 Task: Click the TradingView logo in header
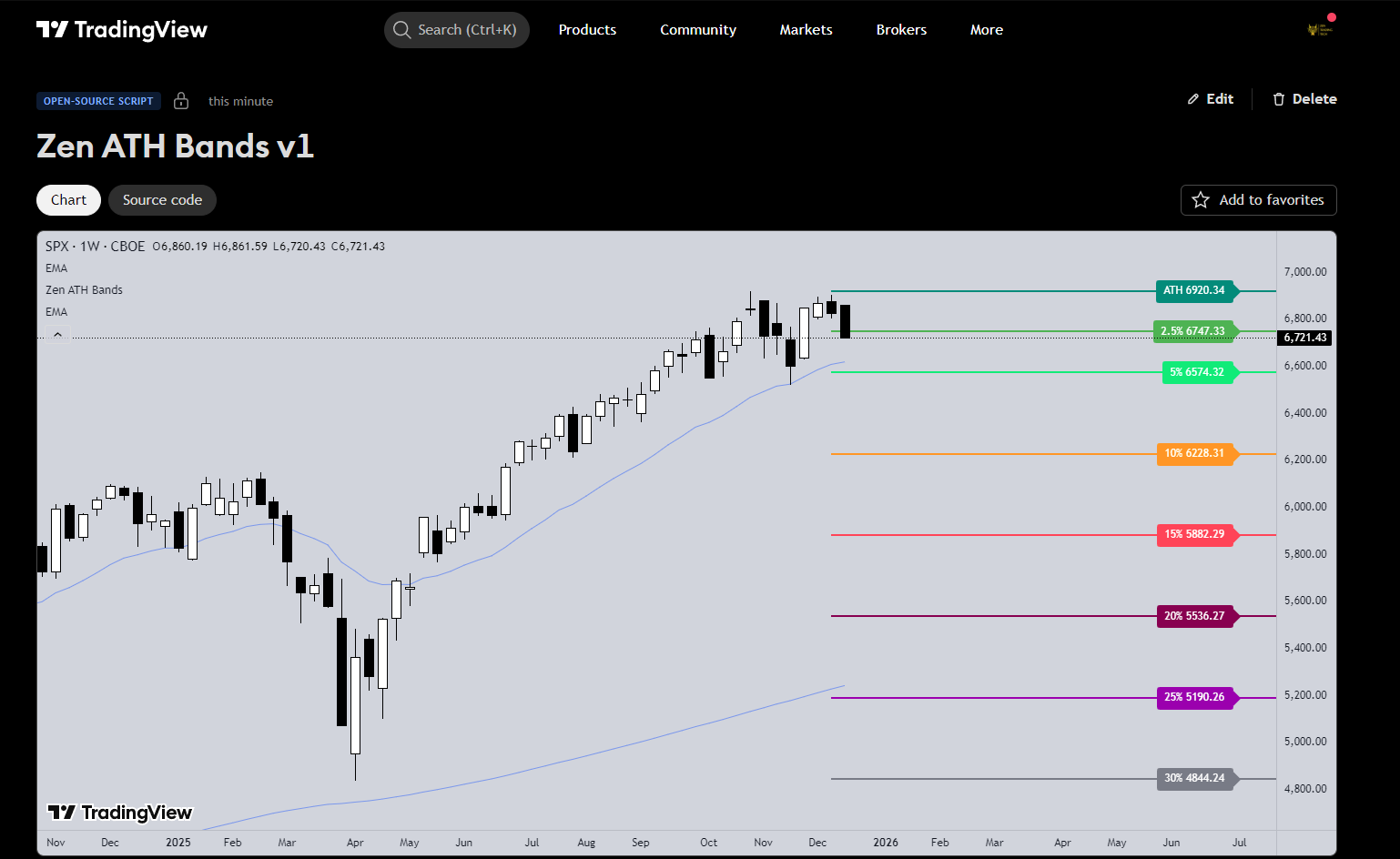(x=121, y=30)
